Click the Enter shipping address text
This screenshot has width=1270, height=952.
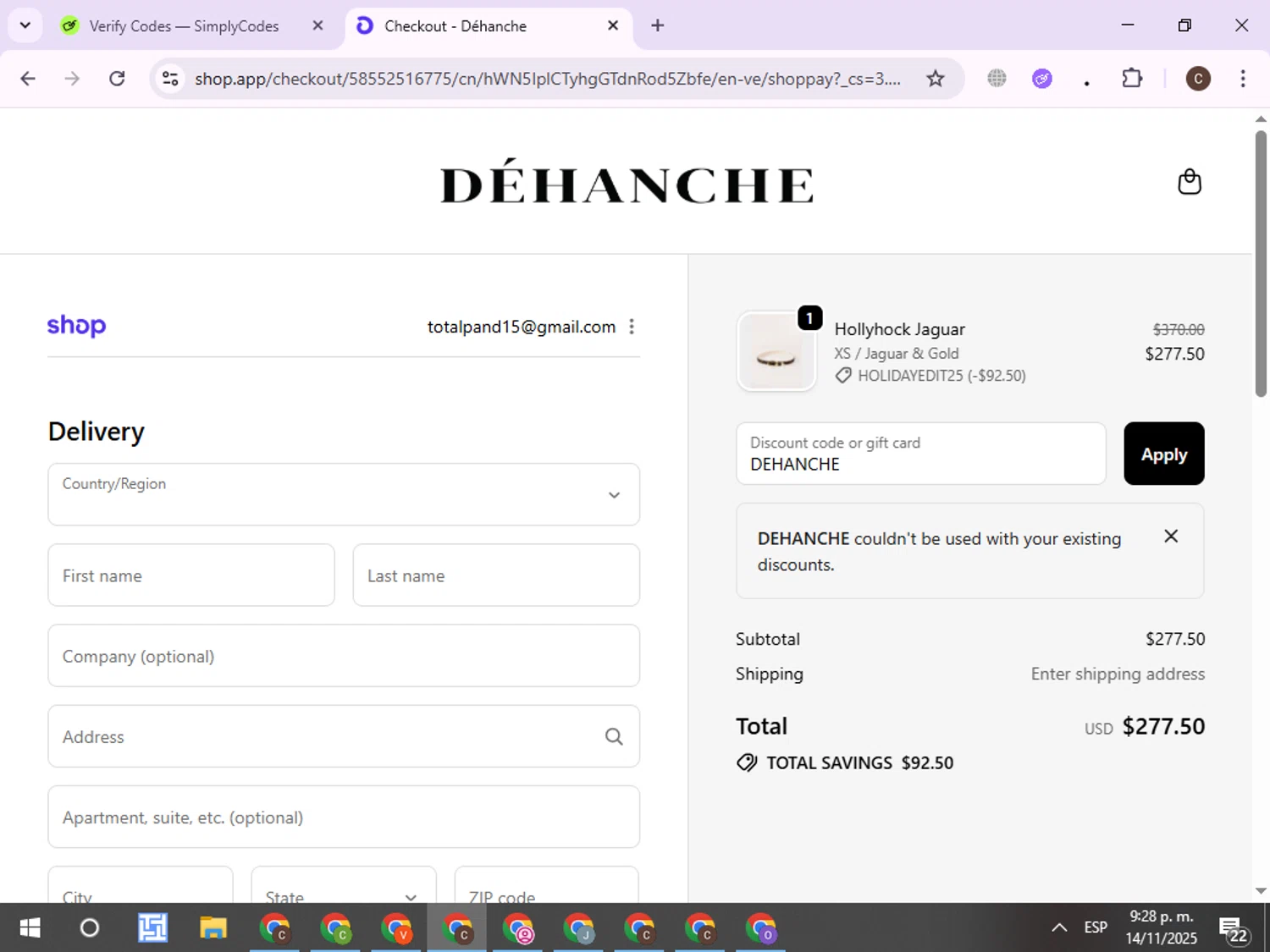[x=1118, y=674]
